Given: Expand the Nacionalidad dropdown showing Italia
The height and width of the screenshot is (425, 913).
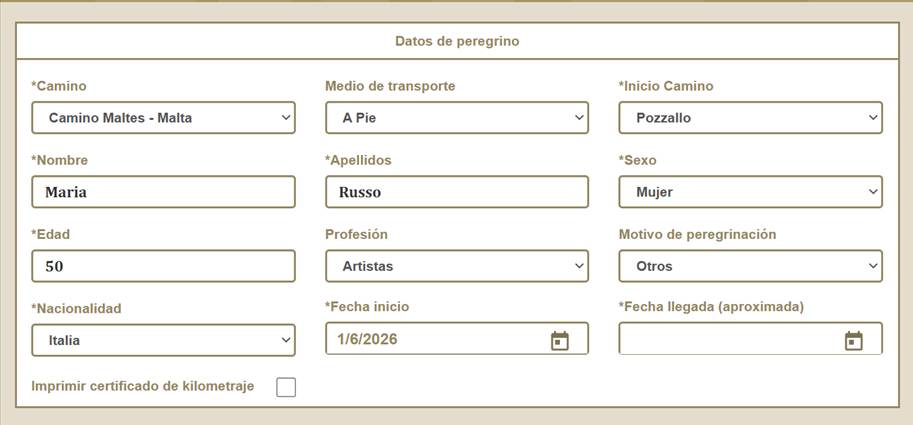Looking at the screenshot, I should (x=164, y=340).
